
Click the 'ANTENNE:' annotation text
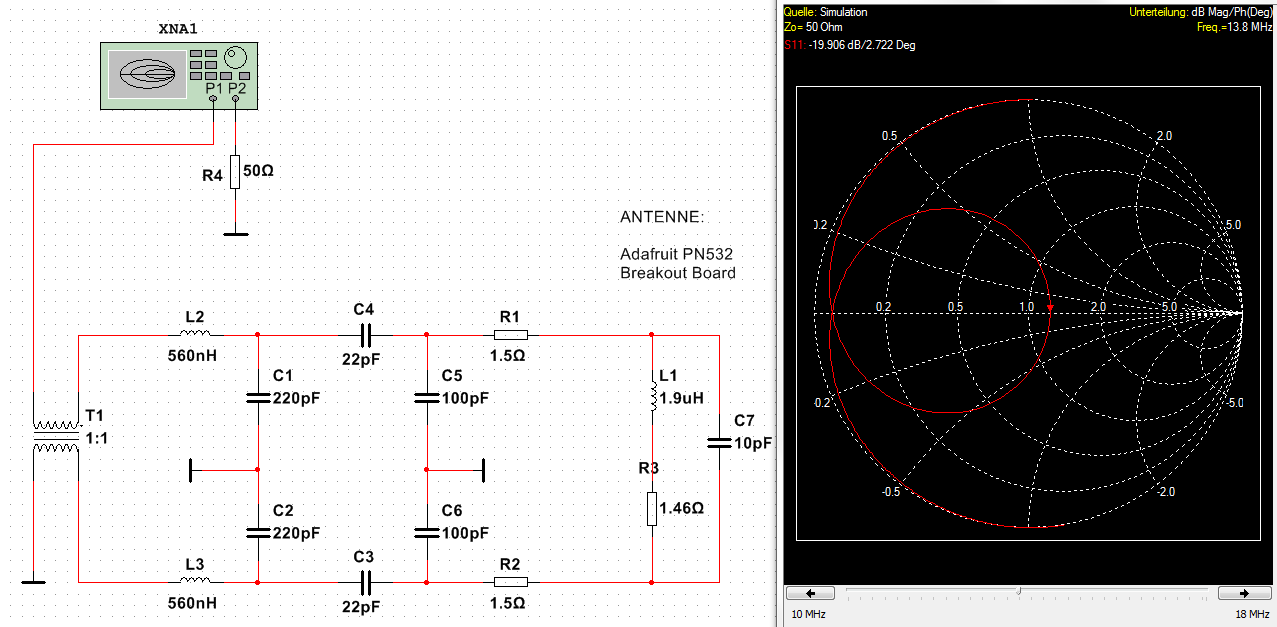(662, 217)
